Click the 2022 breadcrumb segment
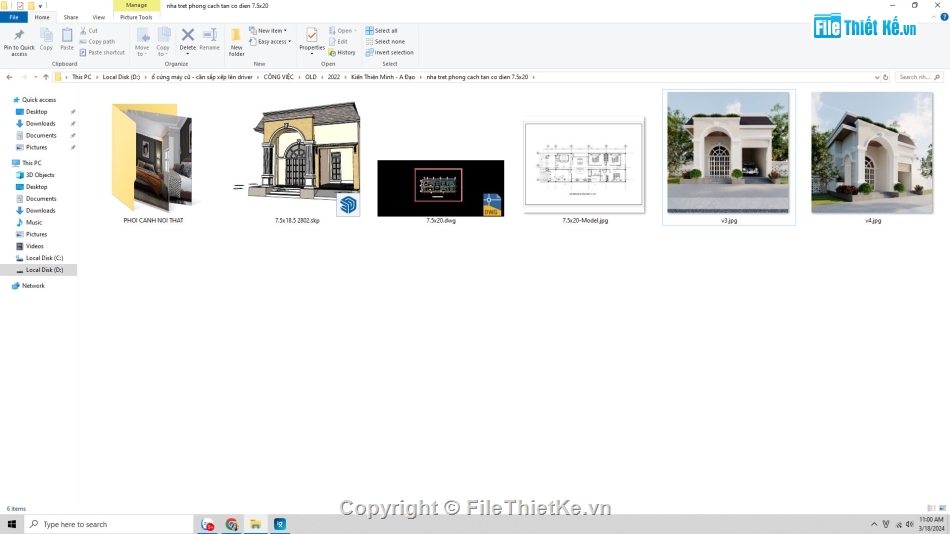 [x=334, y=77]
